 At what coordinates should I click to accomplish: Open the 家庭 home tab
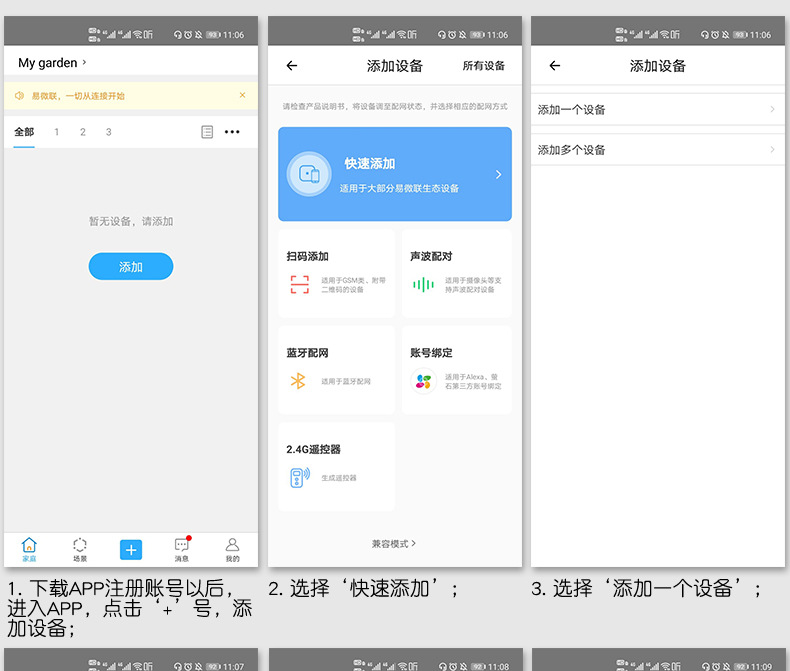29,550
